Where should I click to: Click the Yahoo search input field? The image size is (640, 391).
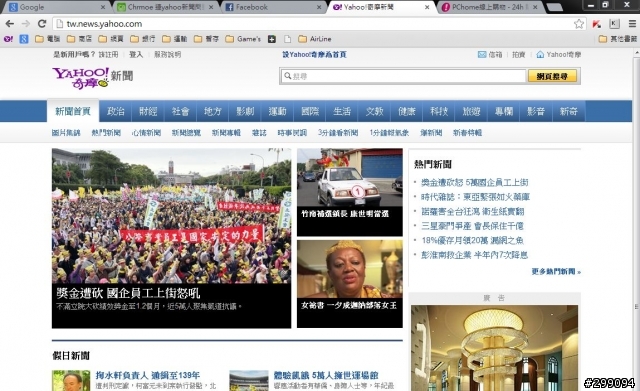[403, 76]
